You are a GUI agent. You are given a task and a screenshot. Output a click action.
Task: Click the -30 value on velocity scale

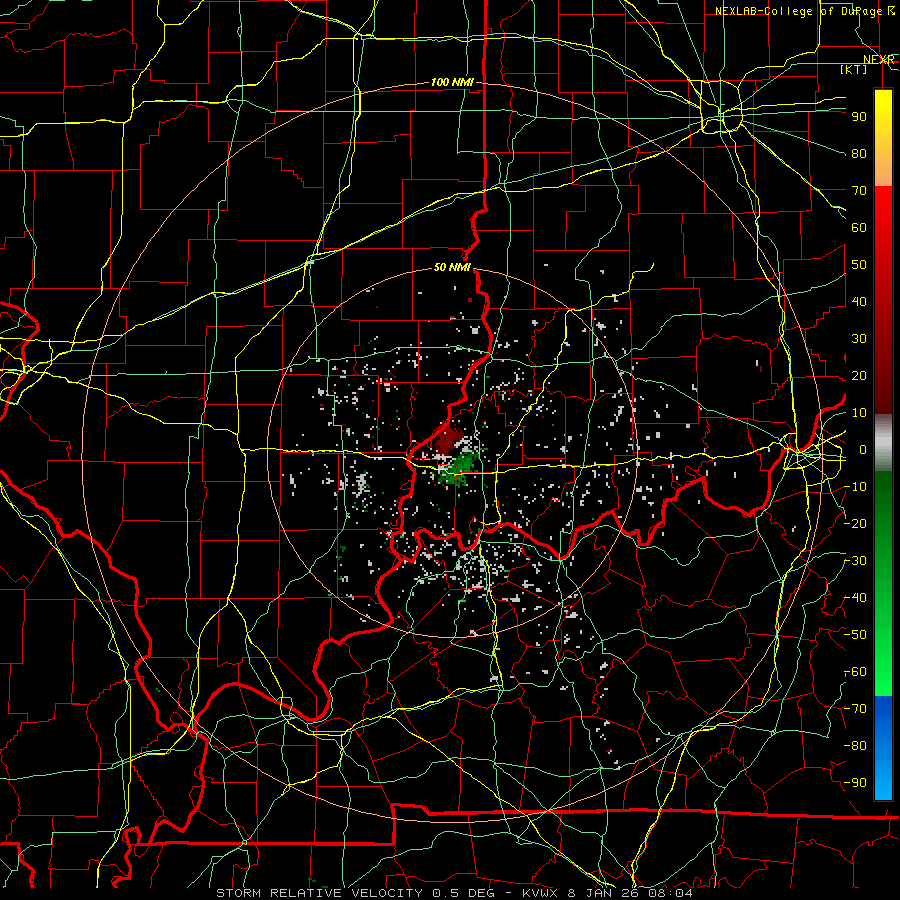coord(856,561)
